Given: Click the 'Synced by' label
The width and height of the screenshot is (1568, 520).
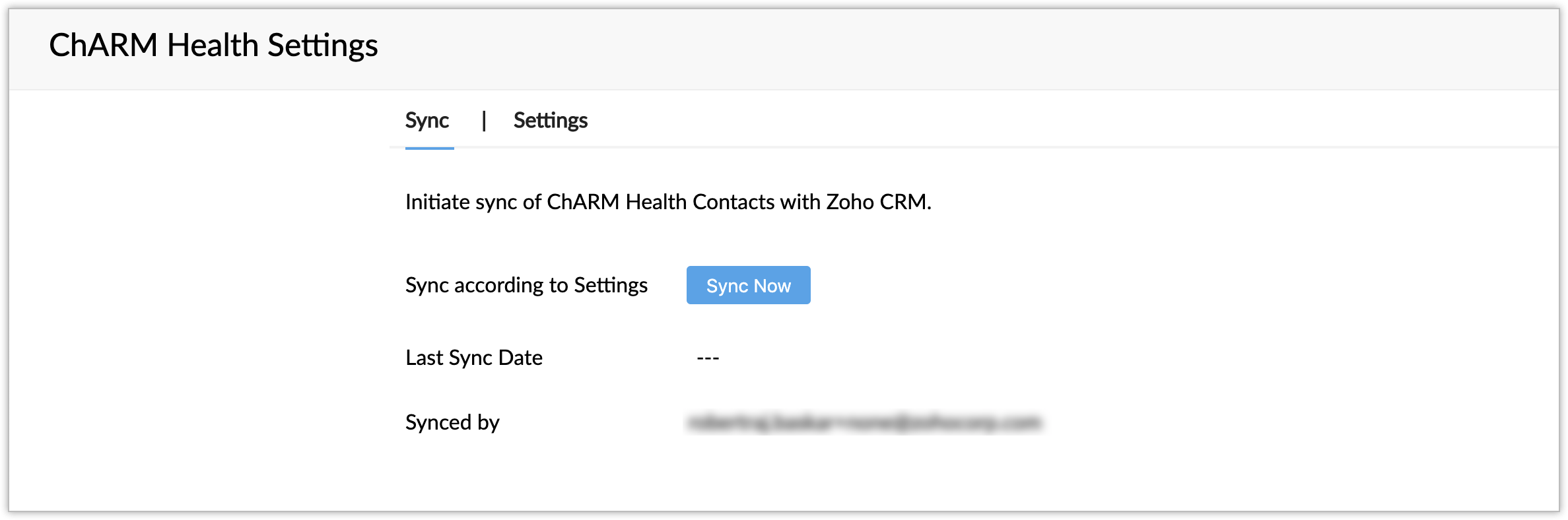Looking at the screenshot, I should pos(452,422).
